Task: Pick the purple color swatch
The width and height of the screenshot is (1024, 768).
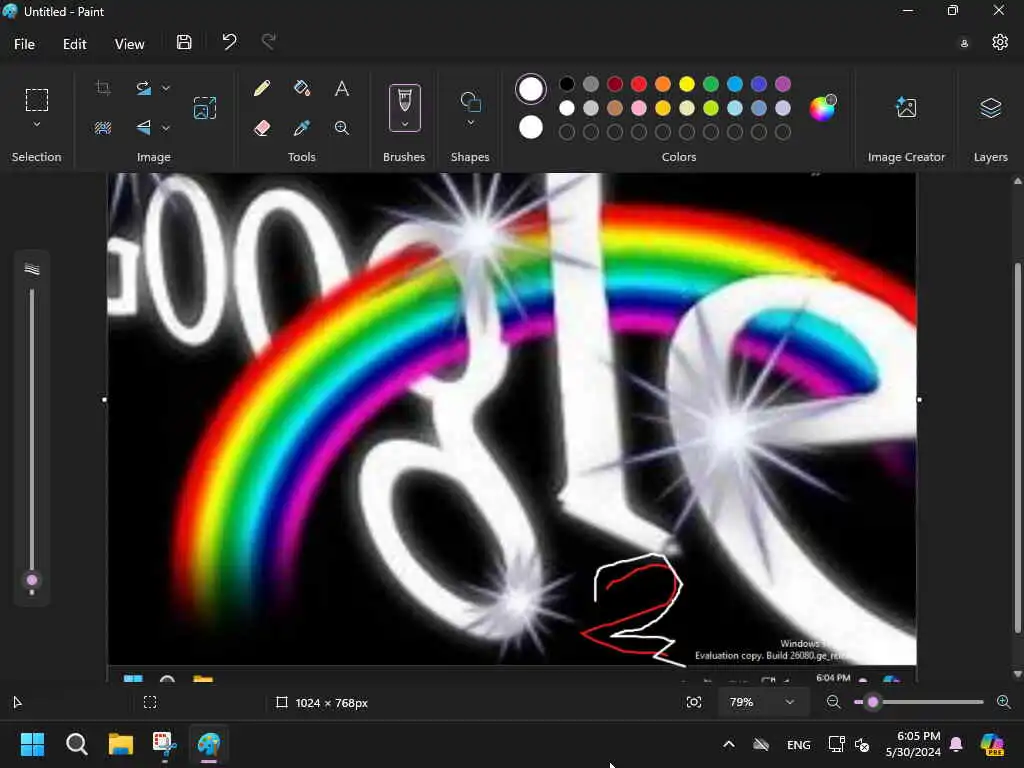Action: coord(782,84)
